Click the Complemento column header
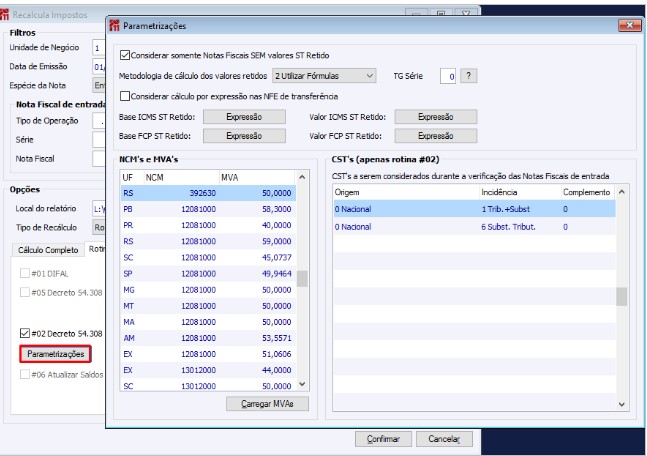The height and width of the screenshot is (456, 647). 588,192
